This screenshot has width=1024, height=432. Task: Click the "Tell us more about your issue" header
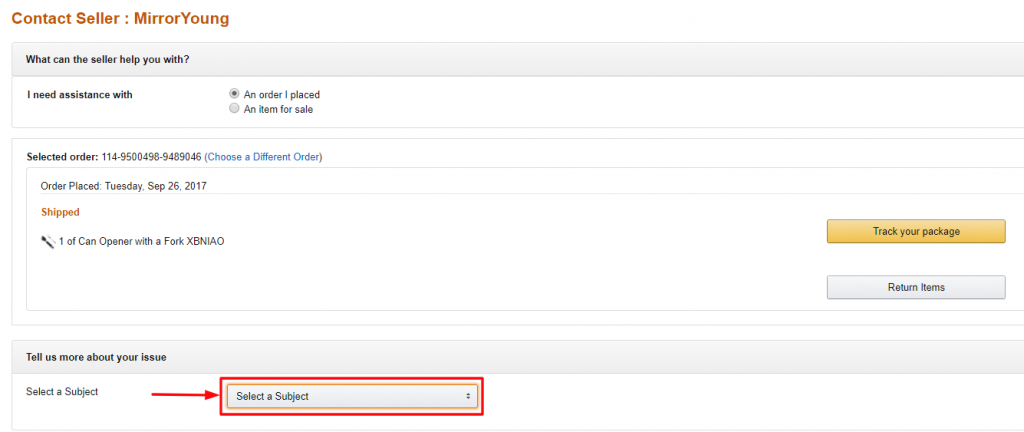coord(96,357)
